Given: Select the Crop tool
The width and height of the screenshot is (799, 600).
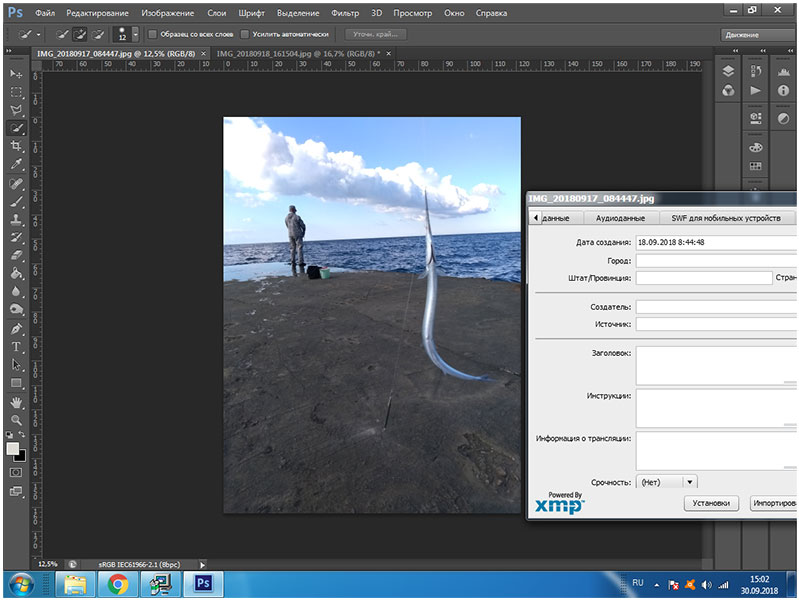Looking at the screenshot, I should [x=16, y=146].
